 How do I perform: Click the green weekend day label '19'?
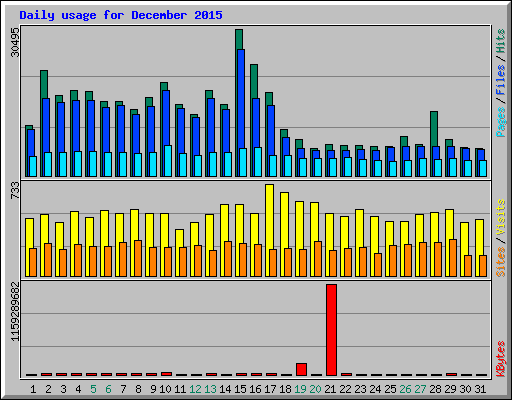(300, 389)
